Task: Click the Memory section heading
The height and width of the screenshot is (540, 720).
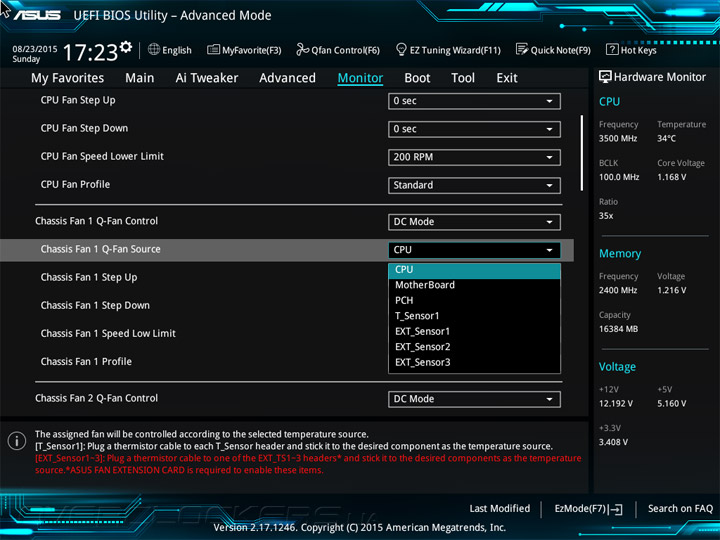Action: click(620, 253)
